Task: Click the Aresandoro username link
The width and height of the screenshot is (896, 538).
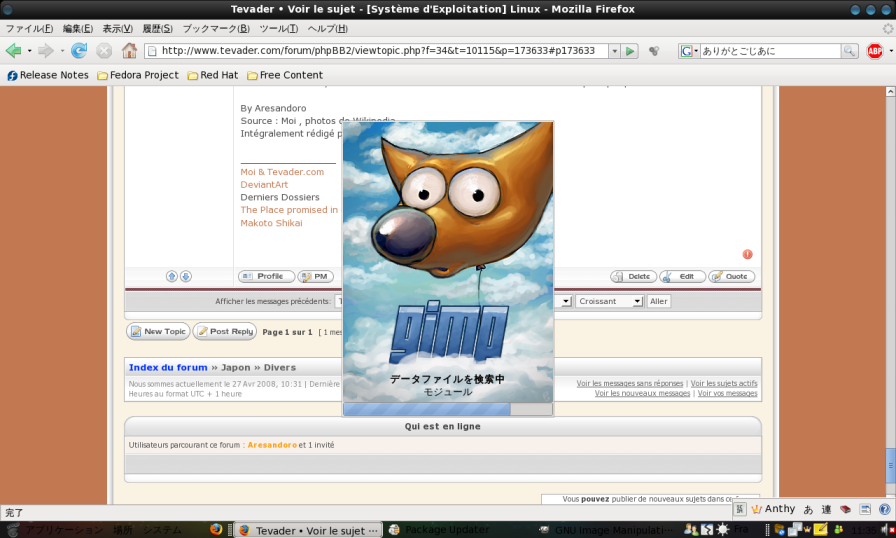Action: tap(272, 445)
